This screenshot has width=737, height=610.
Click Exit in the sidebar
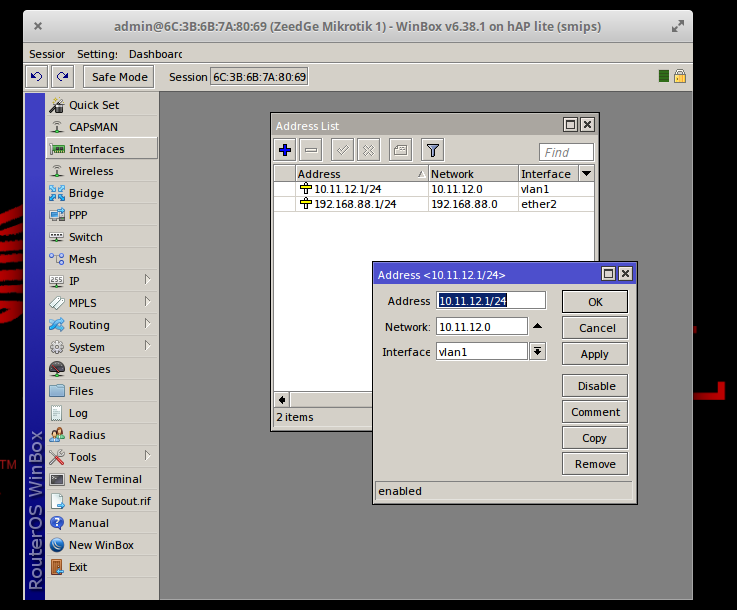pyautogui.click(x=102, y=567)
